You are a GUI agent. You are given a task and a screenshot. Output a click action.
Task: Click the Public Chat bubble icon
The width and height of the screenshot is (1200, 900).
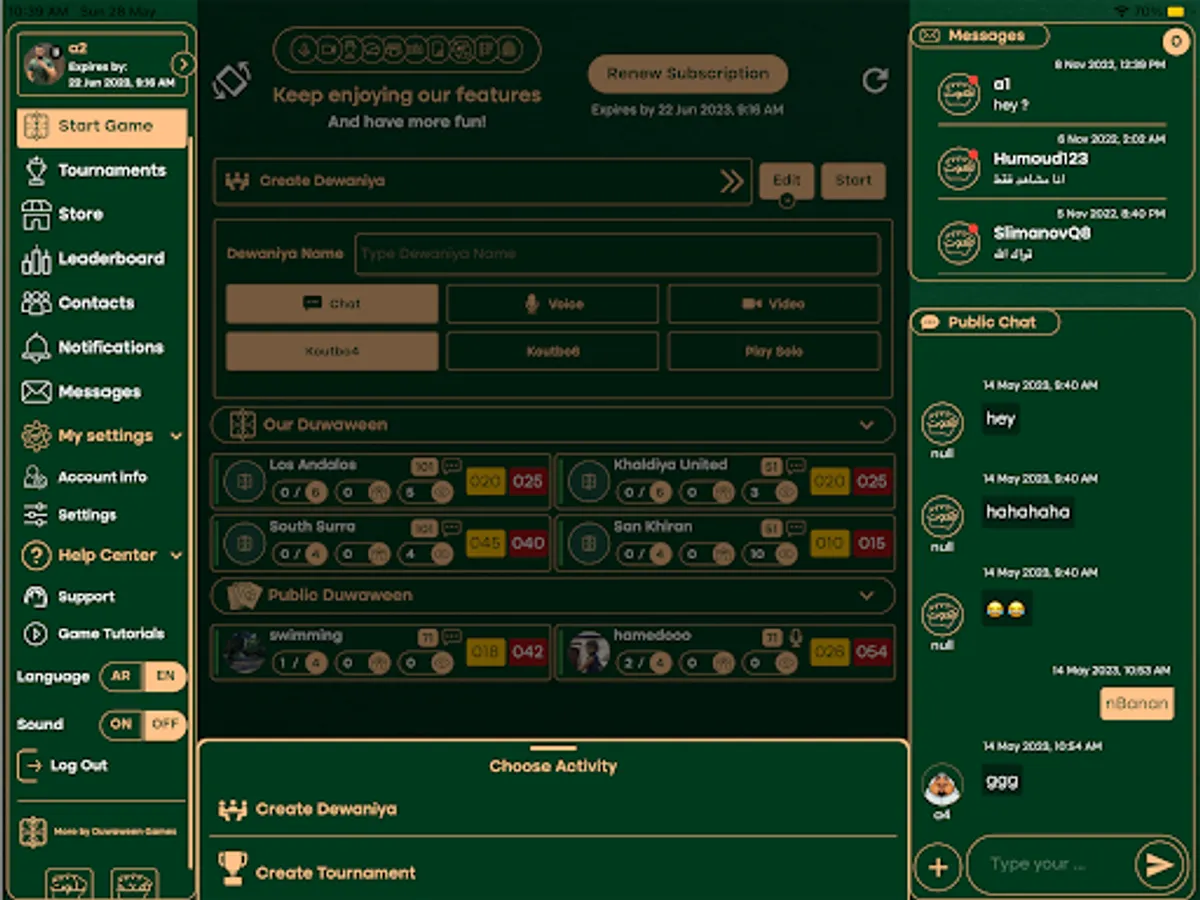pyautogui.click(x=930, y=322)
